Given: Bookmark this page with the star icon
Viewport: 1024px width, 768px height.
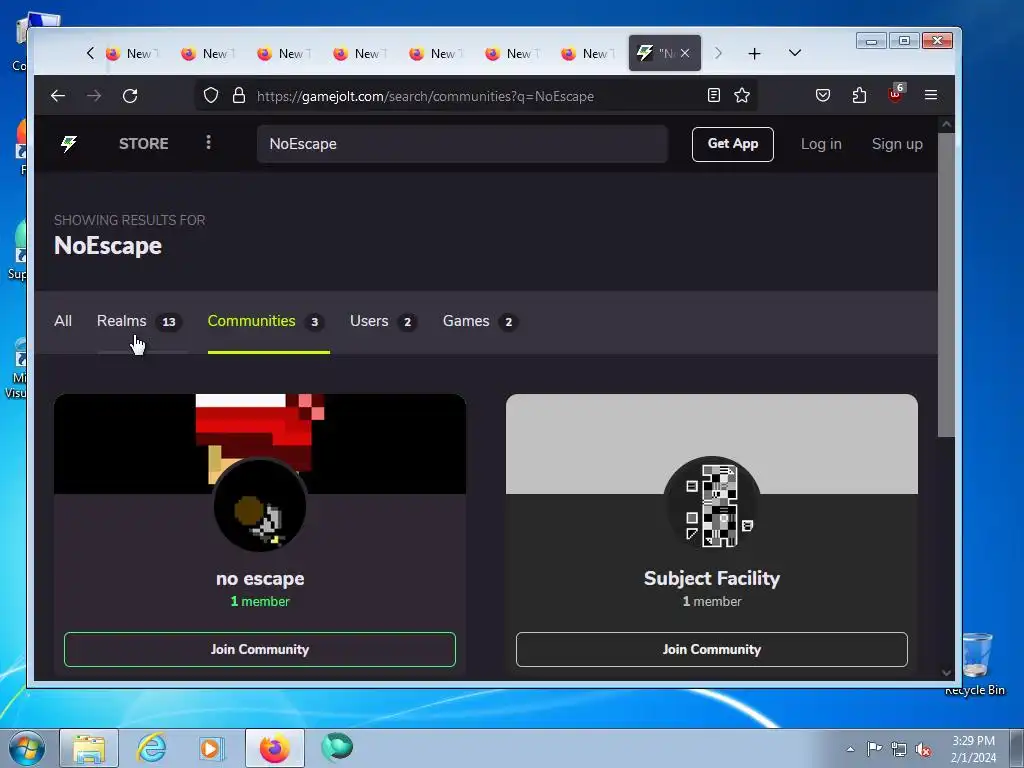Looking at the screenshot, I should 742,95.
